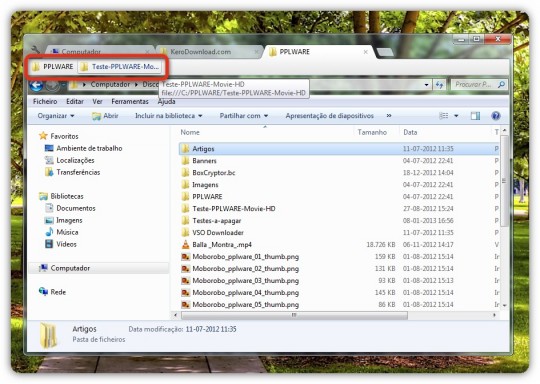The width and height of the screenshot is (540, 384).
Task: Change view with the view icon
Action: (x=444, y=116)
